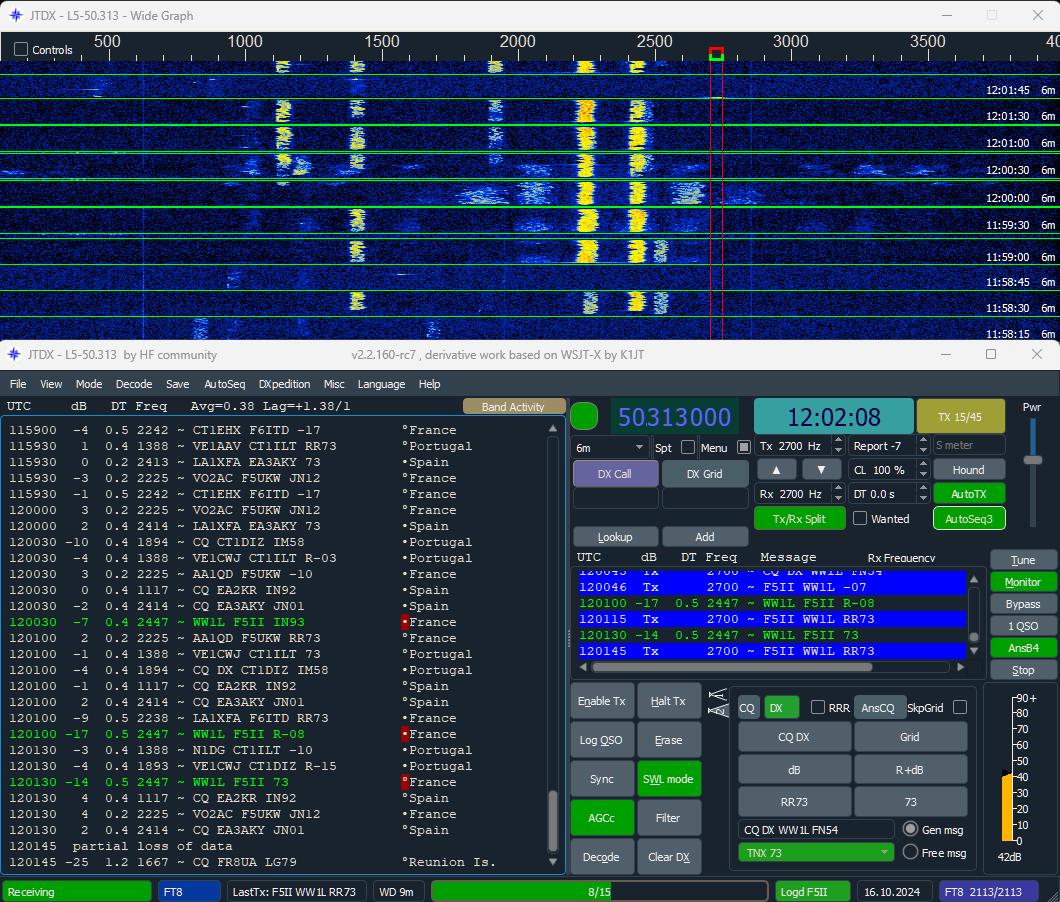
Task: Enable the Spt checkbox
Action: pos(688,447)
